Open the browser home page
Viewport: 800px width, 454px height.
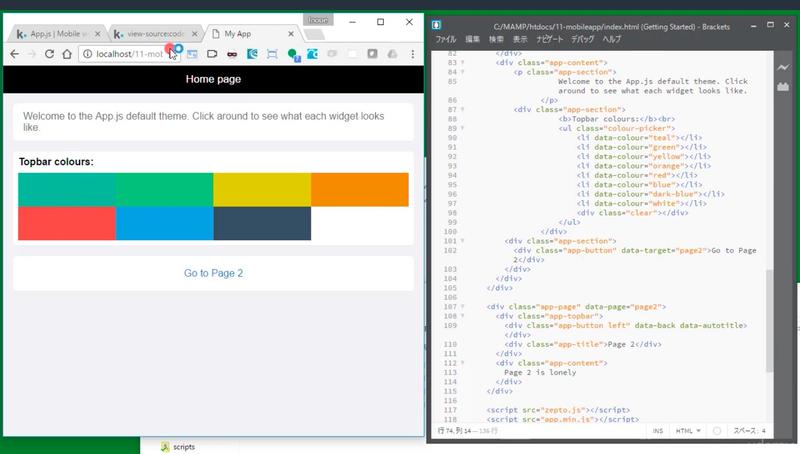pos(67,54)
